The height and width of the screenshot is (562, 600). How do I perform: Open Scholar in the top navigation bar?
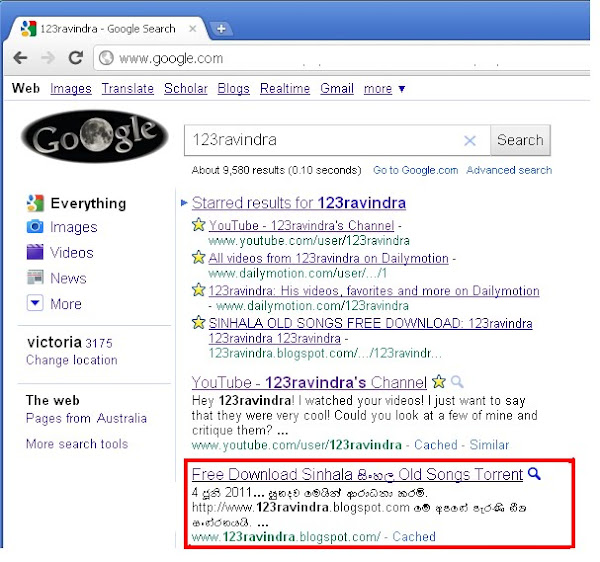click(x=186, y=89)
